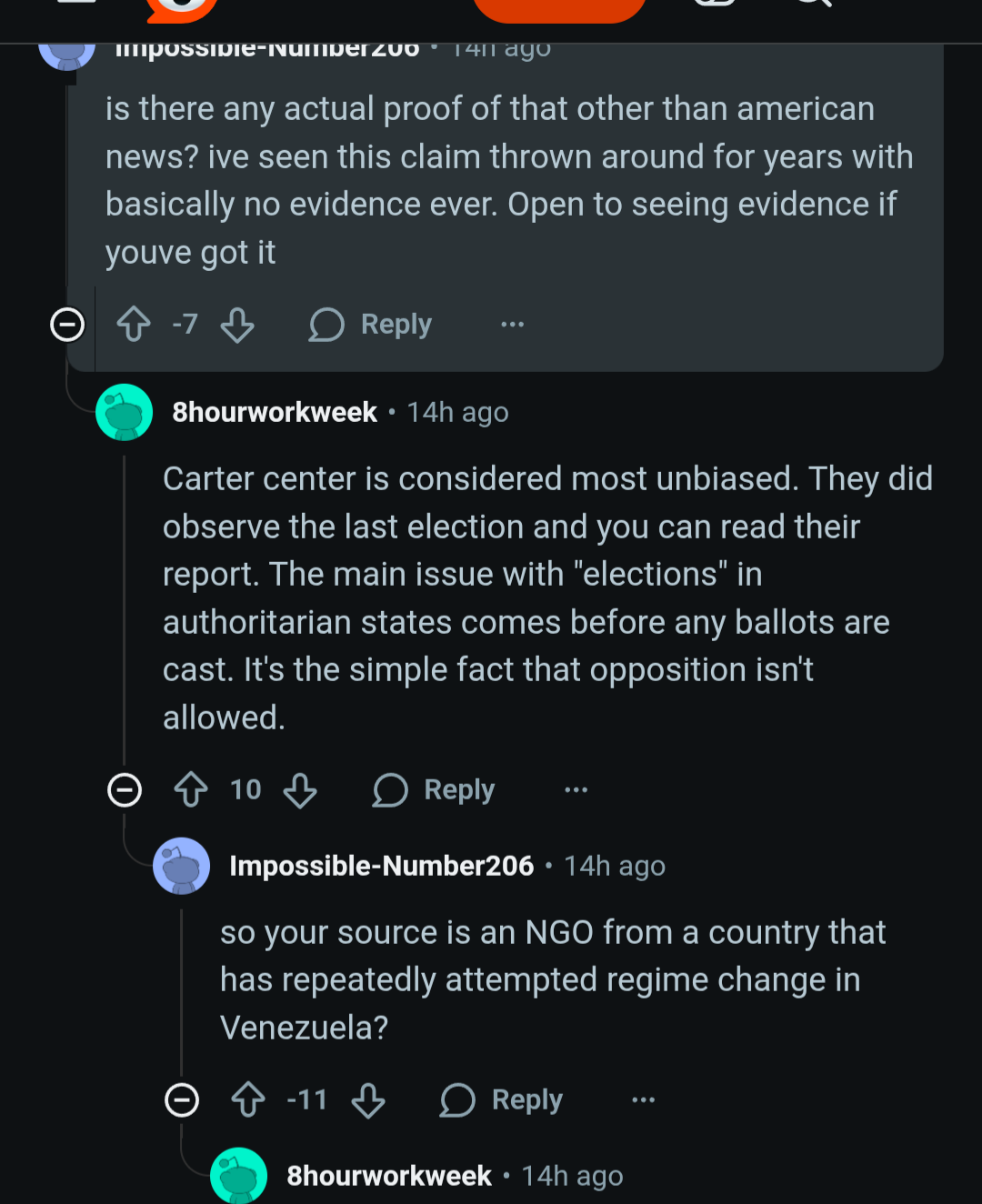This screenshot has height=1204, width=982.
Task: Open 8hourworkweek's avatar above the Carter comment
Action: (x=125, y=412)
